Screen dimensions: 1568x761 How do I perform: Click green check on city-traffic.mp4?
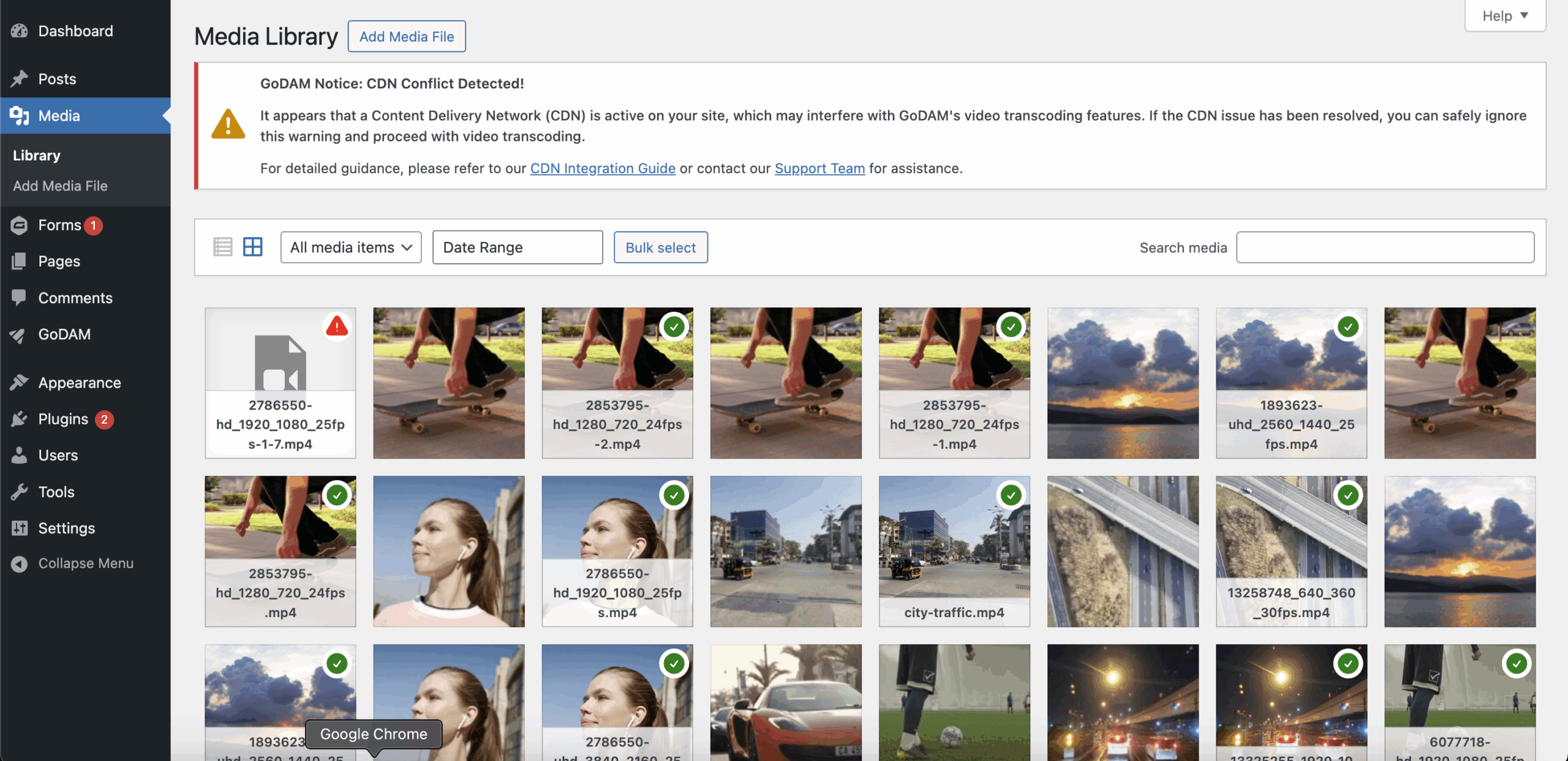(1011, 495)
